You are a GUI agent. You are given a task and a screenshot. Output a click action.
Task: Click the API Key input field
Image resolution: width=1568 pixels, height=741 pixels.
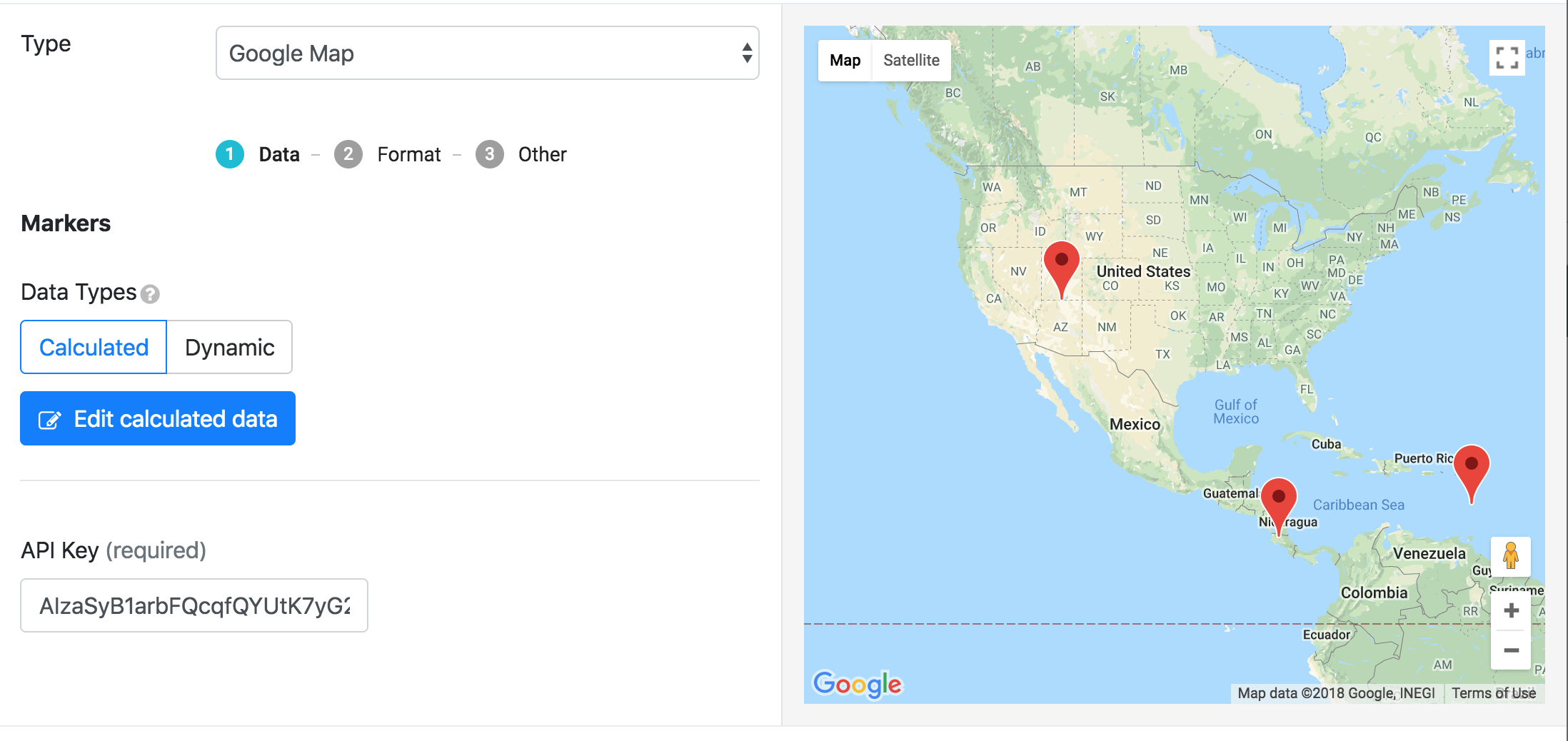tap(194, 606)
